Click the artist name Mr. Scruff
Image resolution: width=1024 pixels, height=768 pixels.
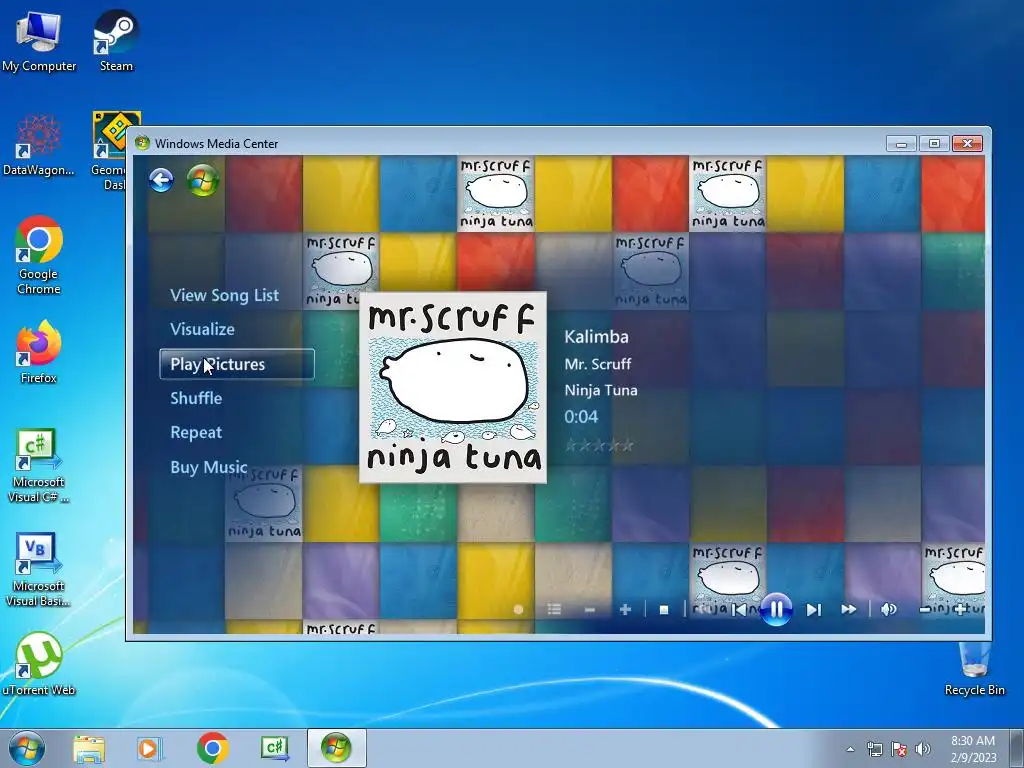(x=598, y=364)
